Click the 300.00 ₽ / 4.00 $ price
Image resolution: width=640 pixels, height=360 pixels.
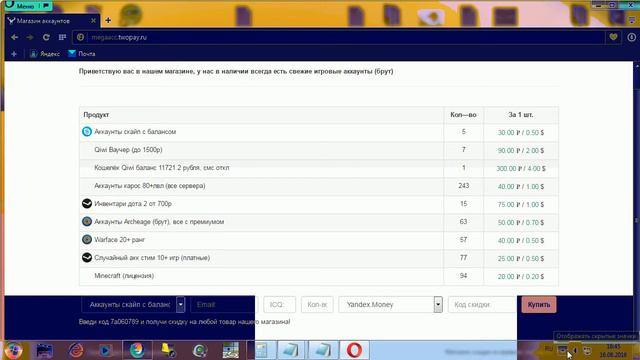pyautogui.click(x=521, y=168)
